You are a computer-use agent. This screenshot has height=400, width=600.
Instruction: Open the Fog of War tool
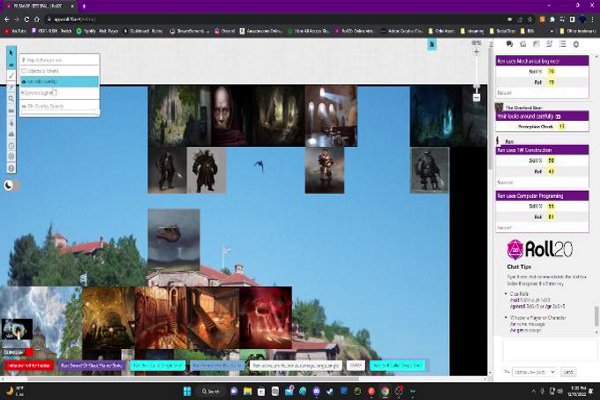11,134
